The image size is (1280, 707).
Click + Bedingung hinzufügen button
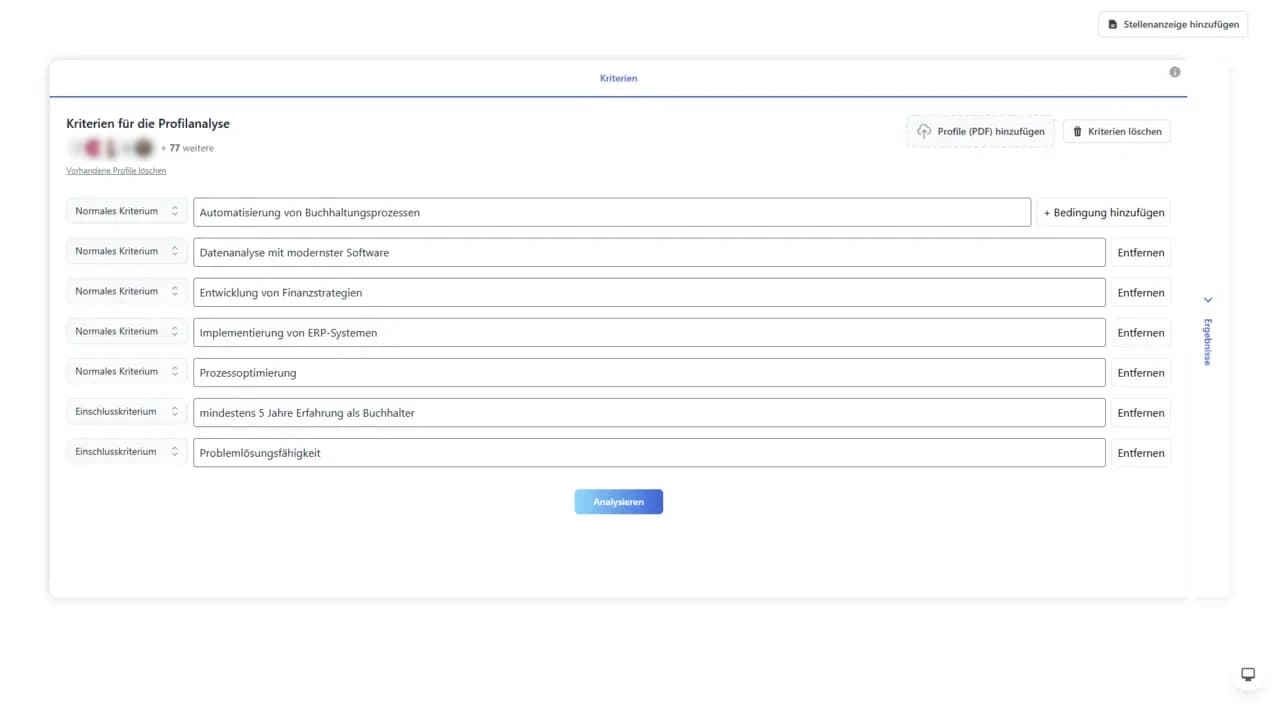pos(1104,212)
